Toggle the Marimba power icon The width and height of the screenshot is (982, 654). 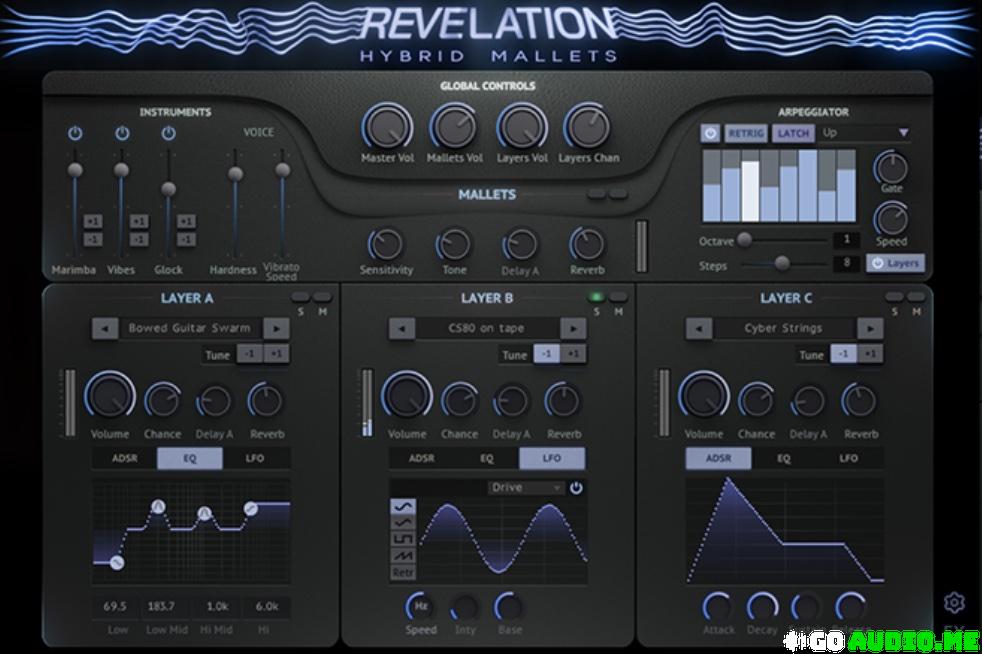point(75,133)
